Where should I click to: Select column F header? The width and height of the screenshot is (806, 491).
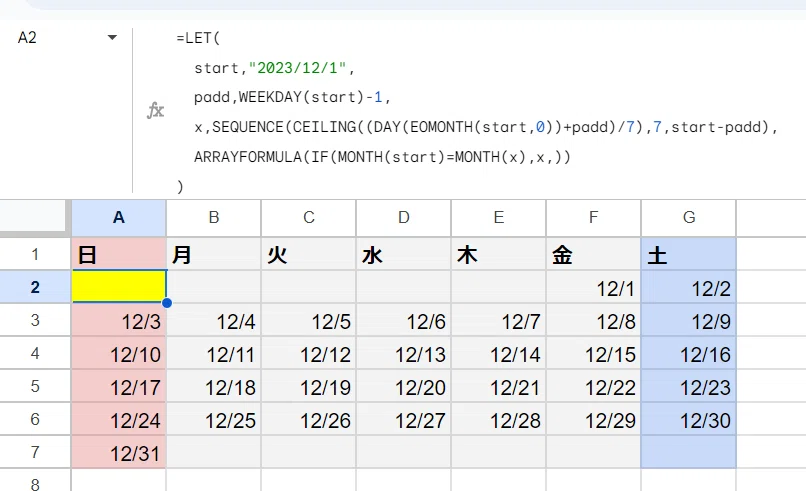point(594,218)
